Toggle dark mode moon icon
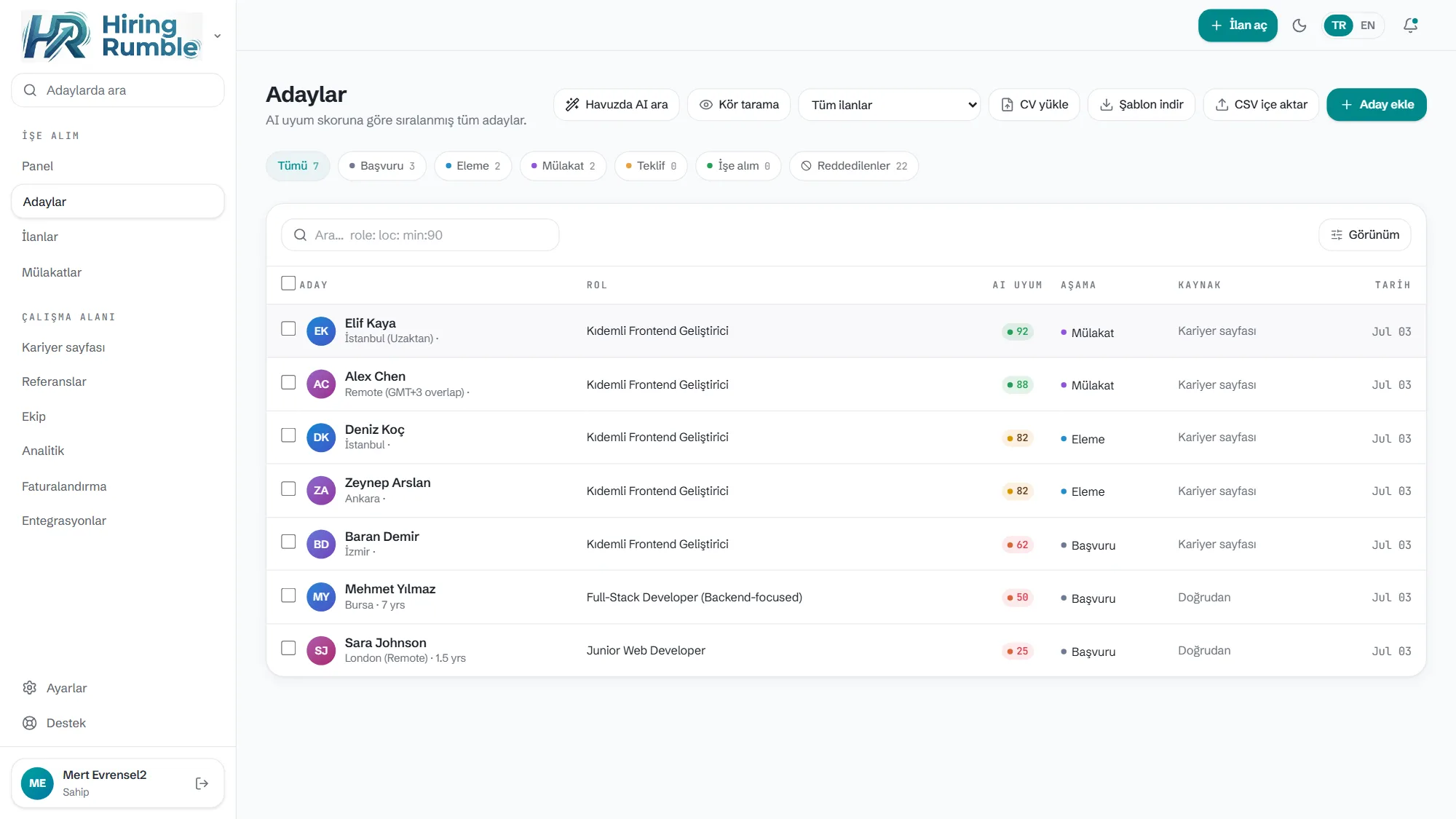Image resolution: width=1456 pixels, height=819 pixels. pos(1299,25)
